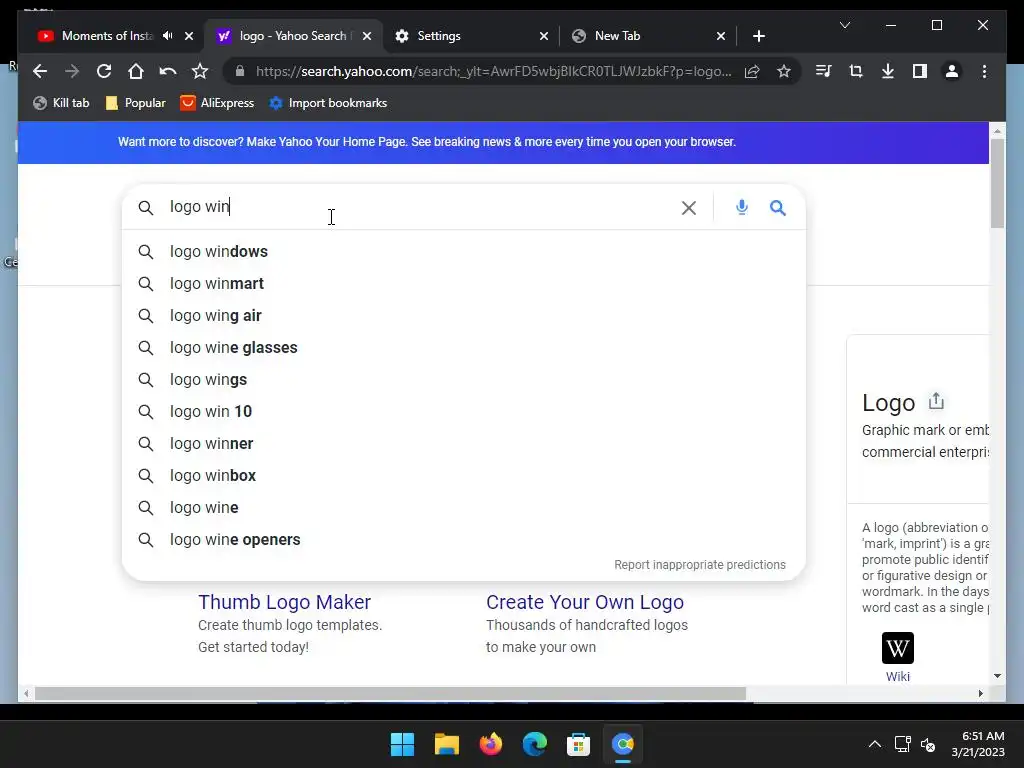
Task: Open the Create Your Own Logo link
Action: (x=584, y=601)
